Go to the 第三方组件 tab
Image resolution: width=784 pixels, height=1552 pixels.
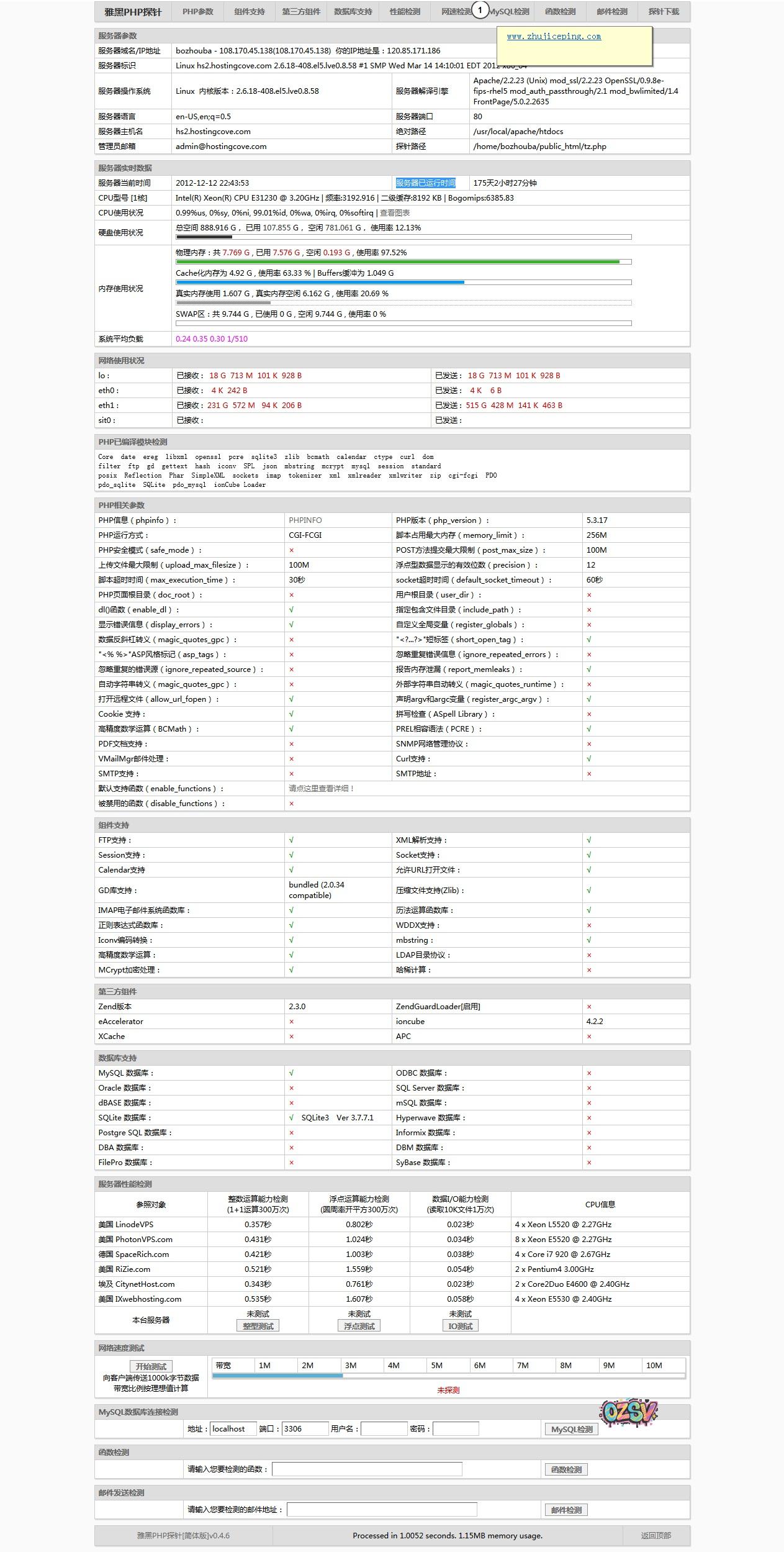(x=301, y=12)
